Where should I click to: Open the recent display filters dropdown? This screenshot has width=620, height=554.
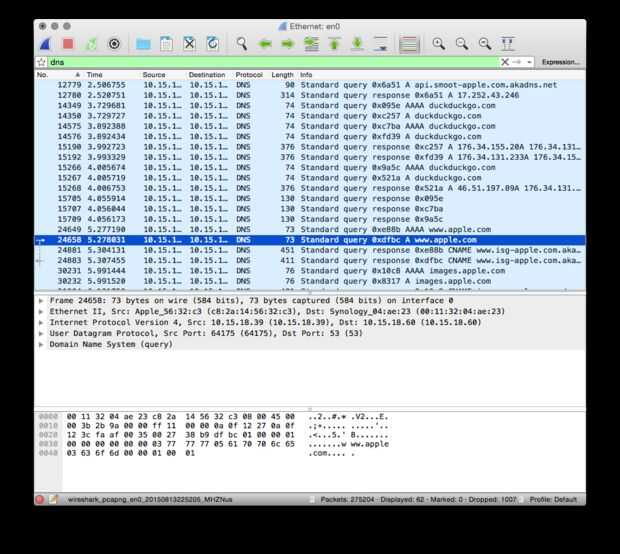(529, 62)
